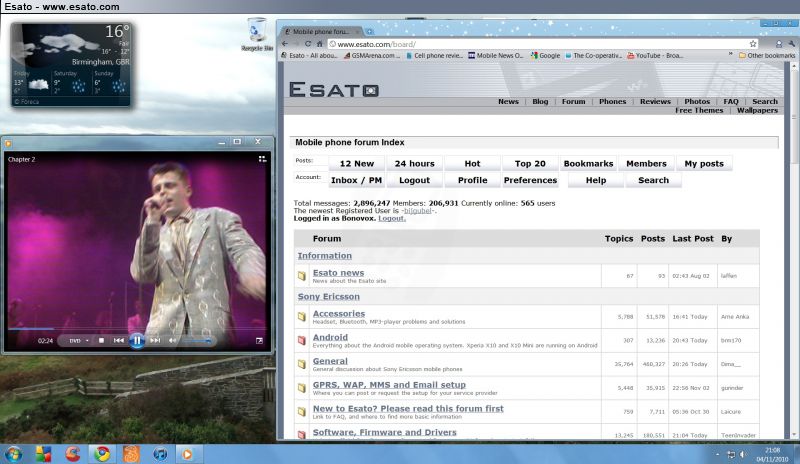Open Reviews in Esato navigation
800x464 pixels.
coord(655,102)
